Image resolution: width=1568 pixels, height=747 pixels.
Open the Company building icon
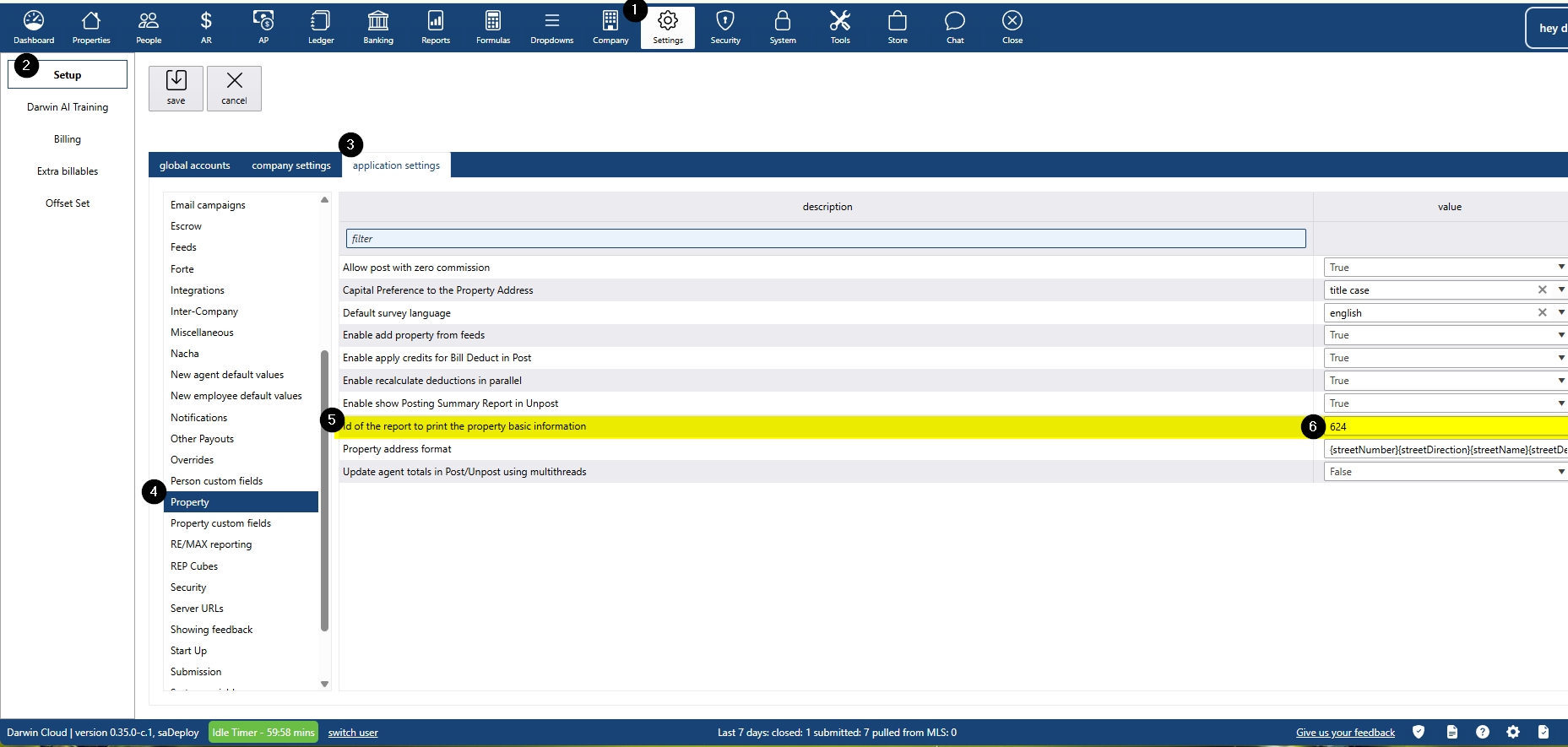610,27
